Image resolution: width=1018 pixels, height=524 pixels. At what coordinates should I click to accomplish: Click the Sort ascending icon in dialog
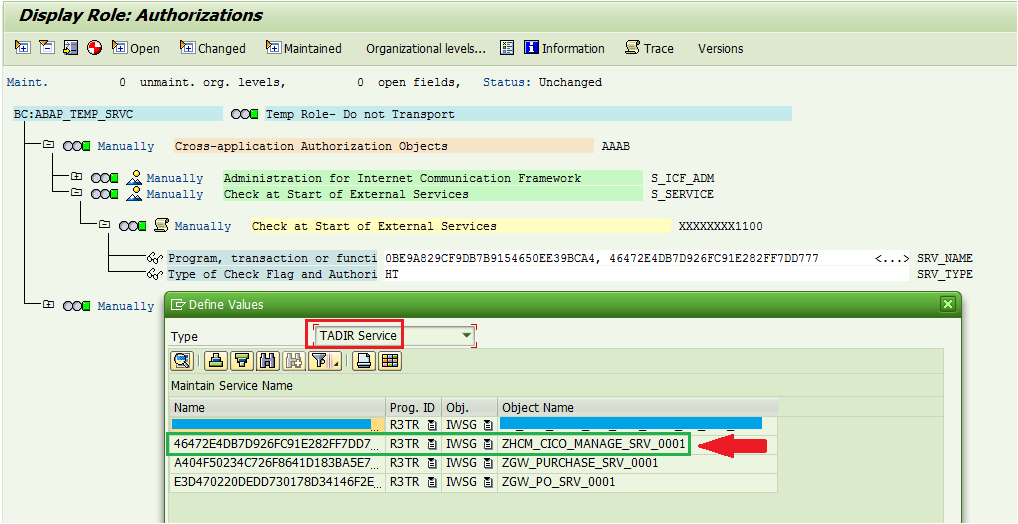point(216,361)
